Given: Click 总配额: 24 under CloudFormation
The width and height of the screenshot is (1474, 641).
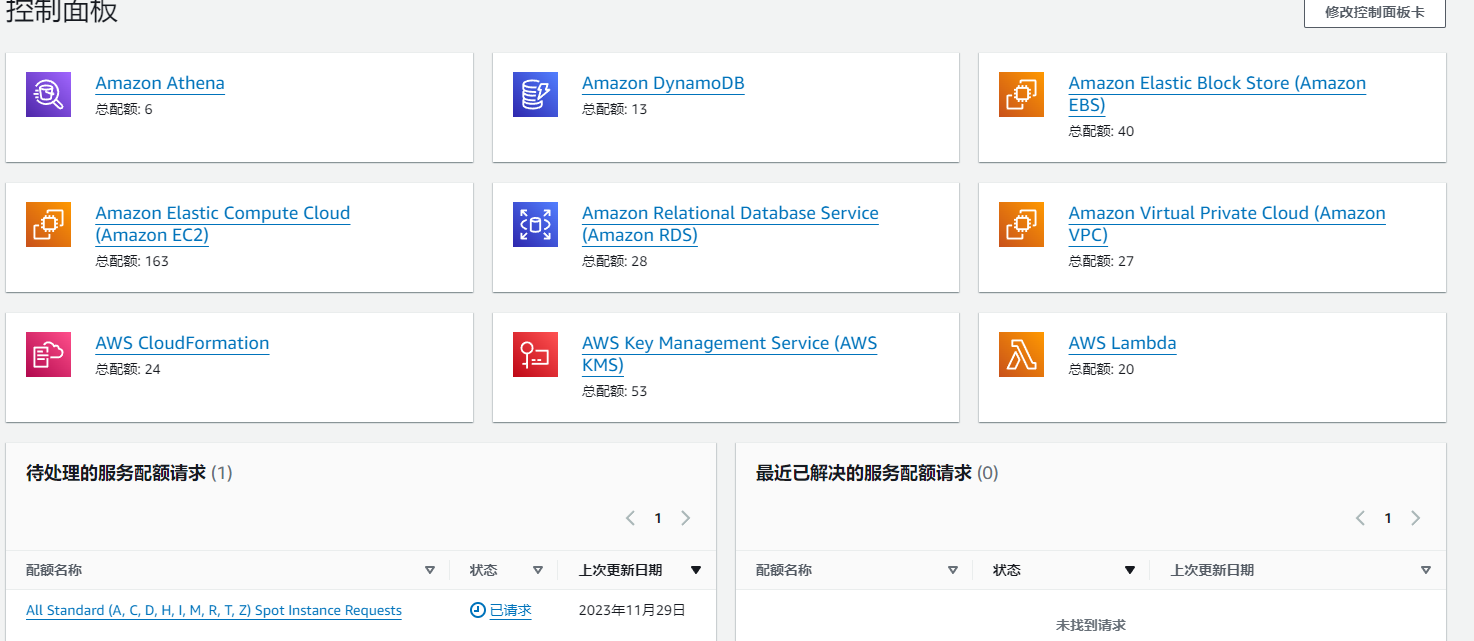Looking at the screenshot, I should (x=128, y=369).
